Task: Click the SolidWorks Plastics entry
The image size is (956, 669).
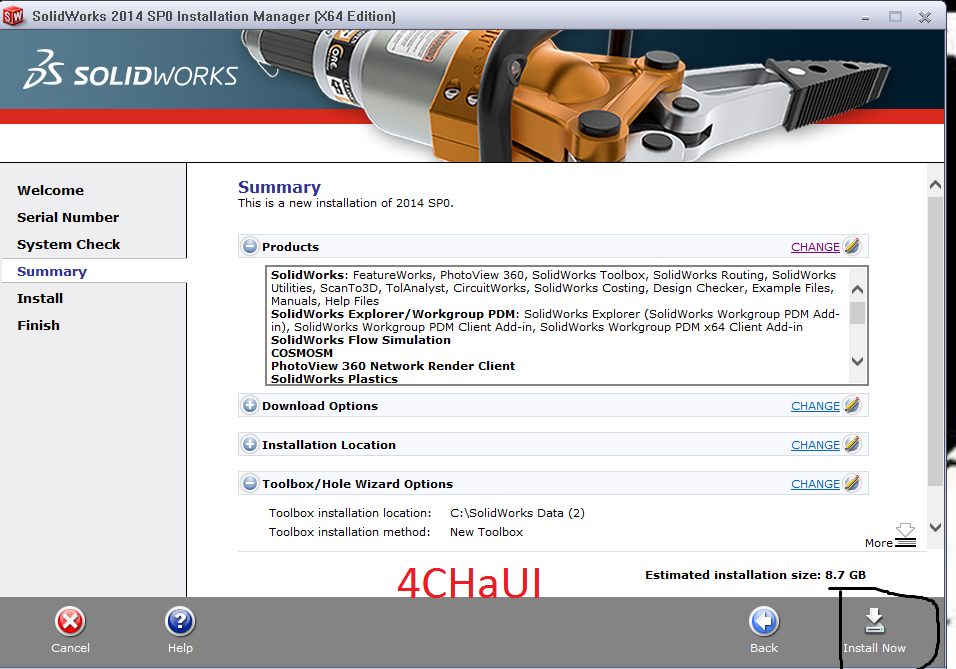Action: coord(334,379)
